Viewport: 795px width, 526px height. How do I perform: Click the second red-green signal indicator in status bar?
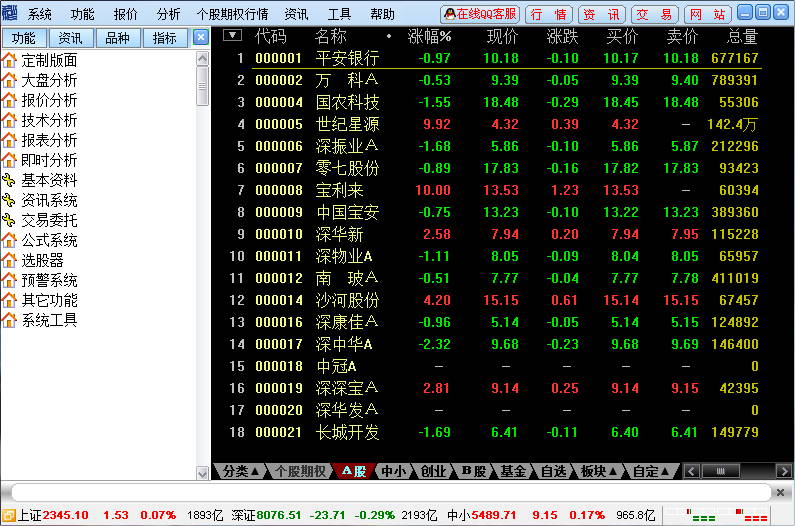point(751,515)
